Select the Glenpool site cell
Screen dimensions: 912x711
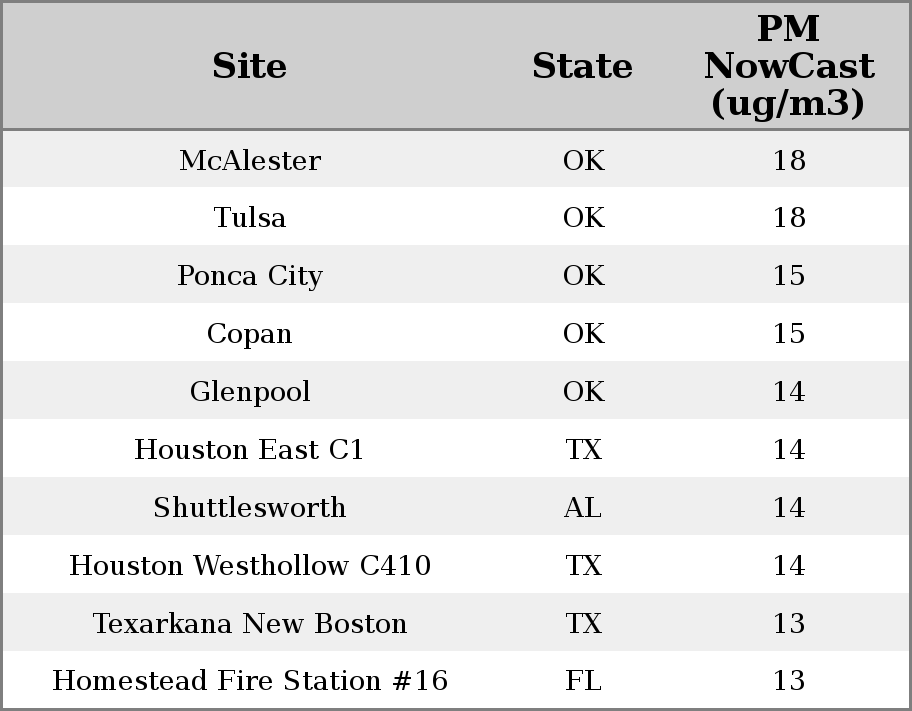pyautogui.click(x=250, y=391)
